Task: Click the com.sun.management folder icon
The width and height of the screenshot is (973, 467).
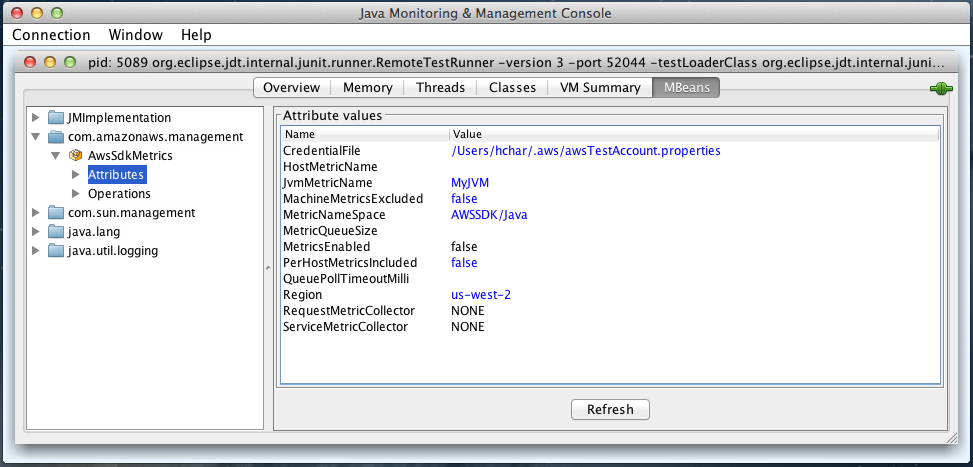Action: click(x=56, y=213)
